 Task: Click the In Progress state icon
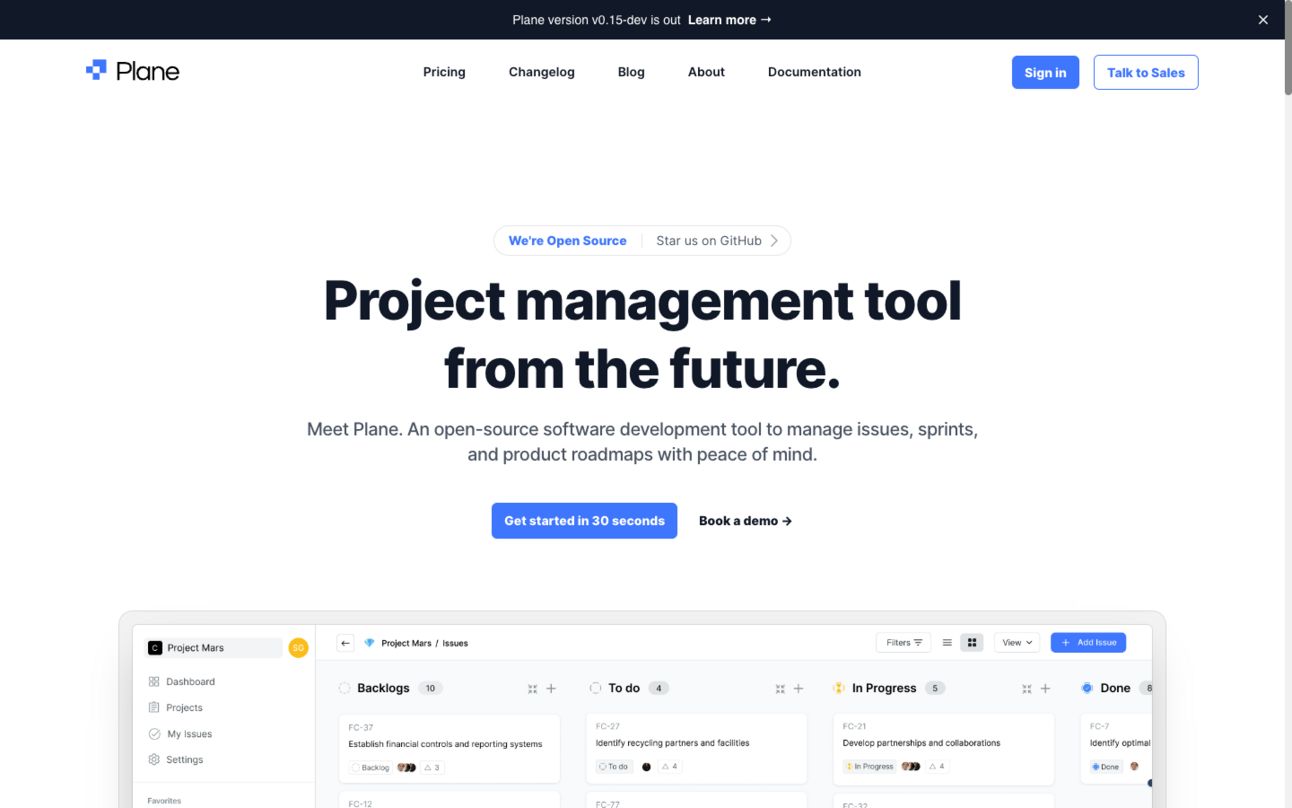[x=839, y=688]
